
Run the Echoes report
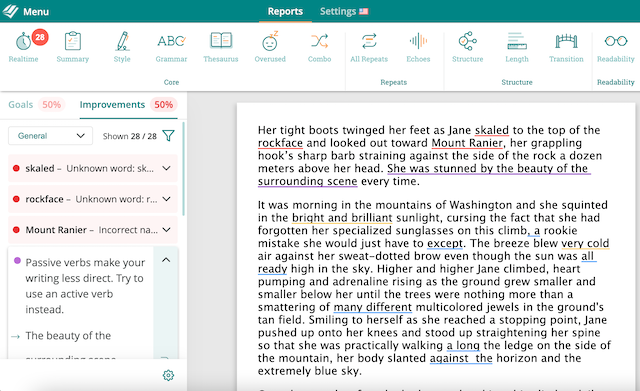[418, 41]
